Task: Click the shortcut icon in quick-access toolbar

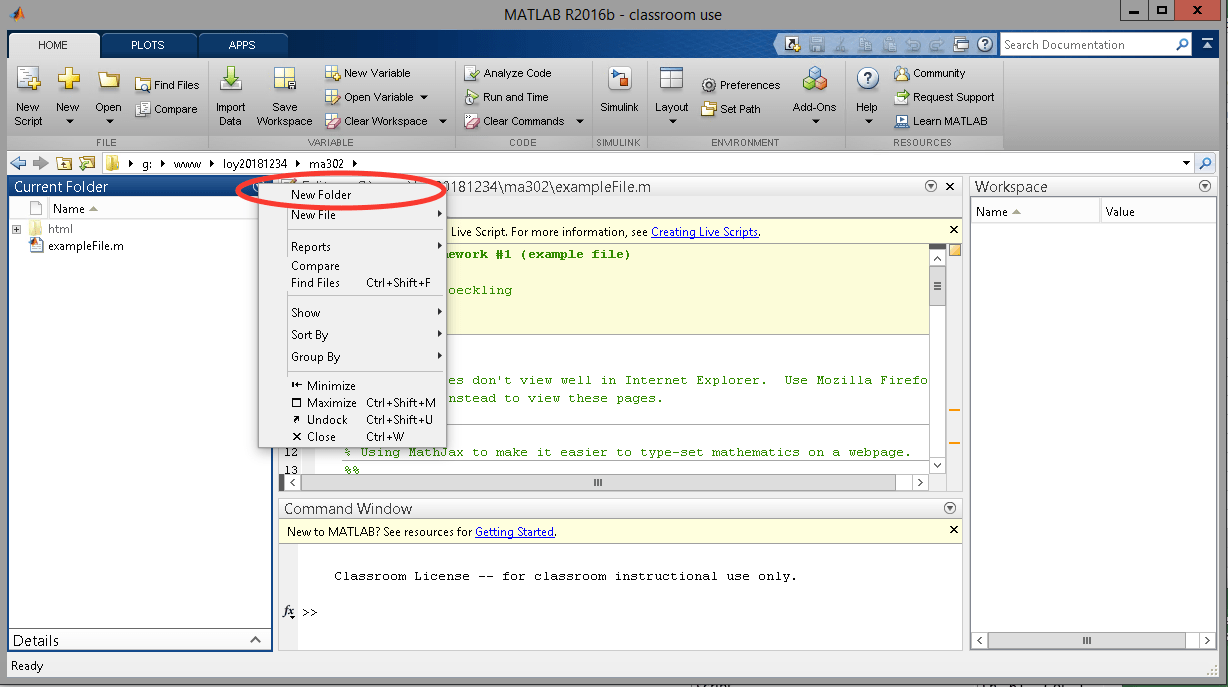Action: (792, 44)
